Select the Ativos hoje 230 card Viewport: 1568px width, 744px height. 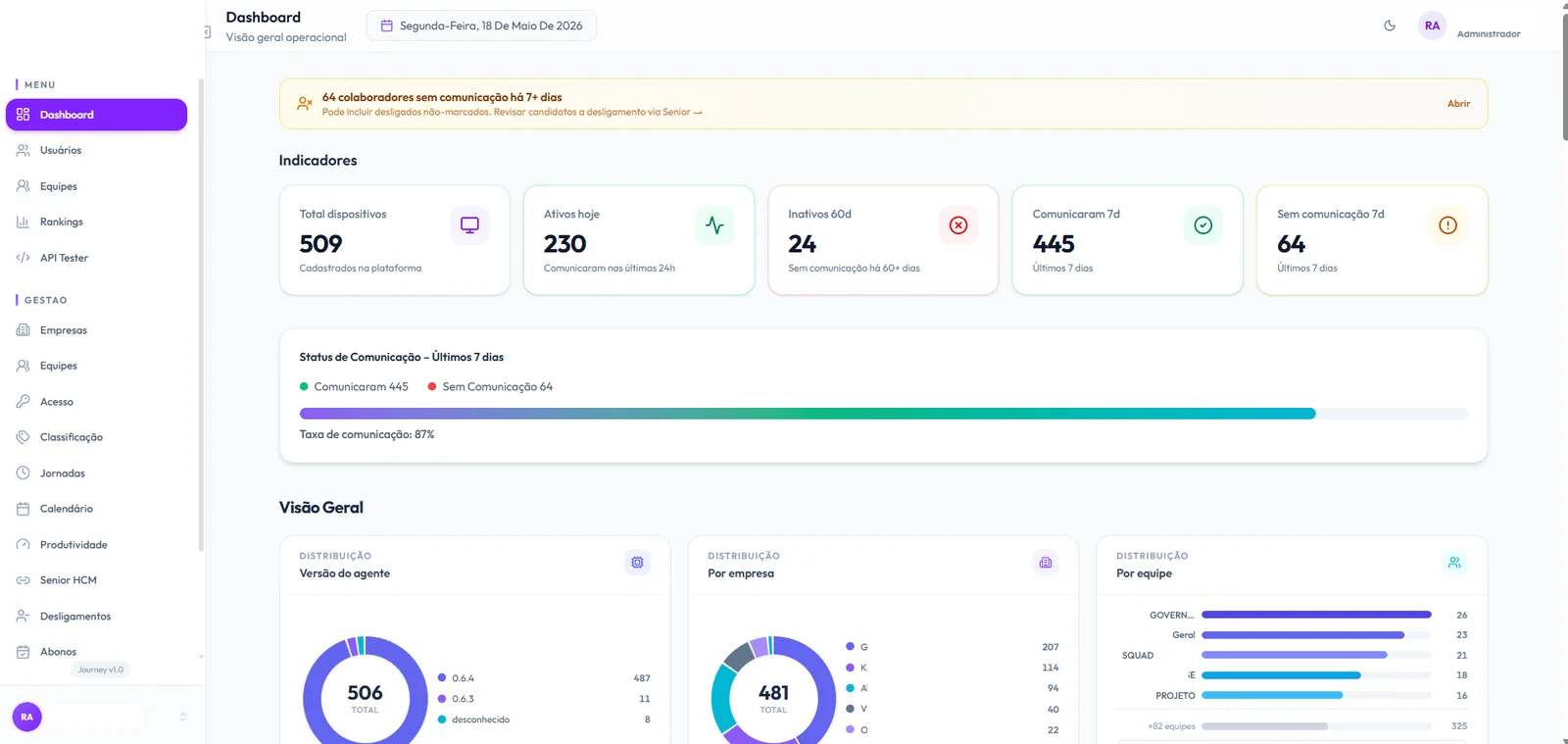point(639,240)
